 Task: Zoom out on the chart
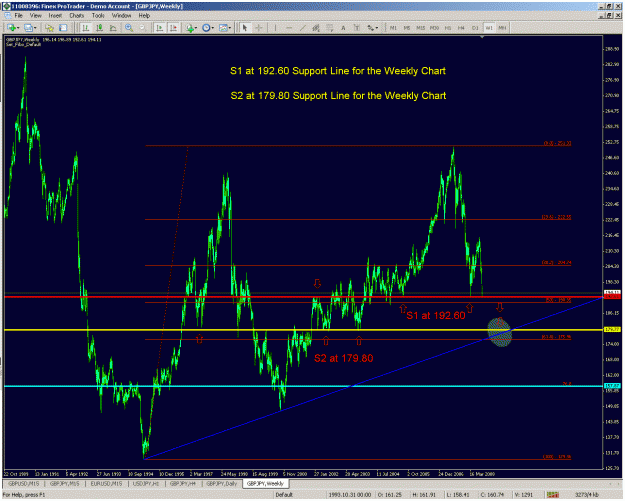pos(142,28)
